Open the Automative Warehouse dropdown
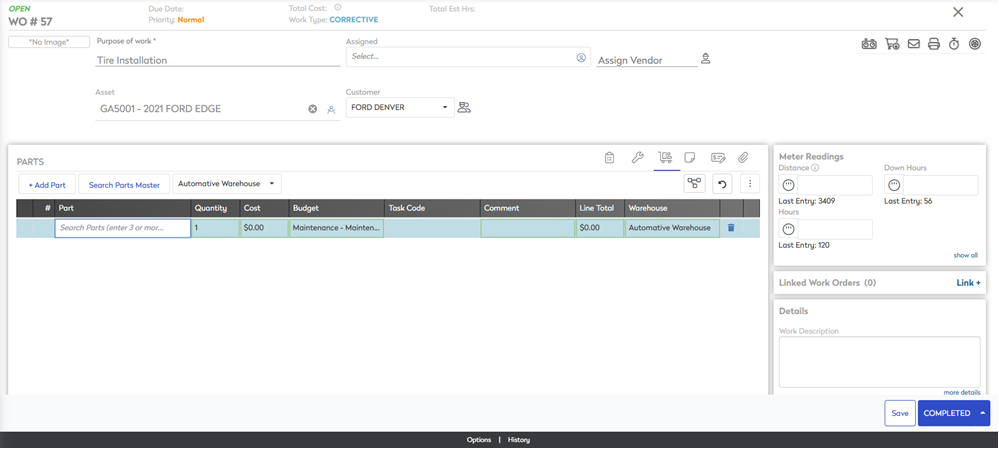 click(x=227, y=184)
